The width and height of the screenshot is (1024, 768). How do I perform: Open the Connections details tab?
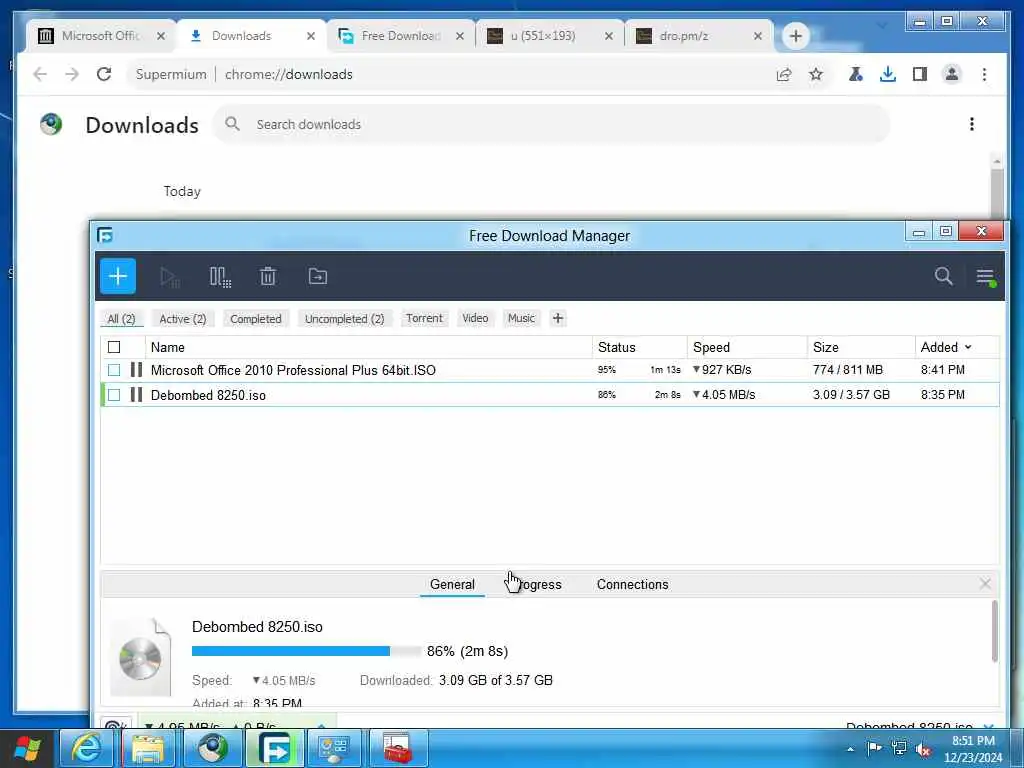click(x=632, y=584)
